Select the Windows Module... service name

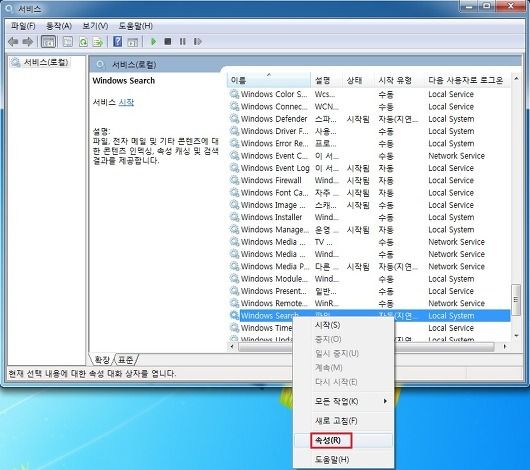(x=274, y=279)
